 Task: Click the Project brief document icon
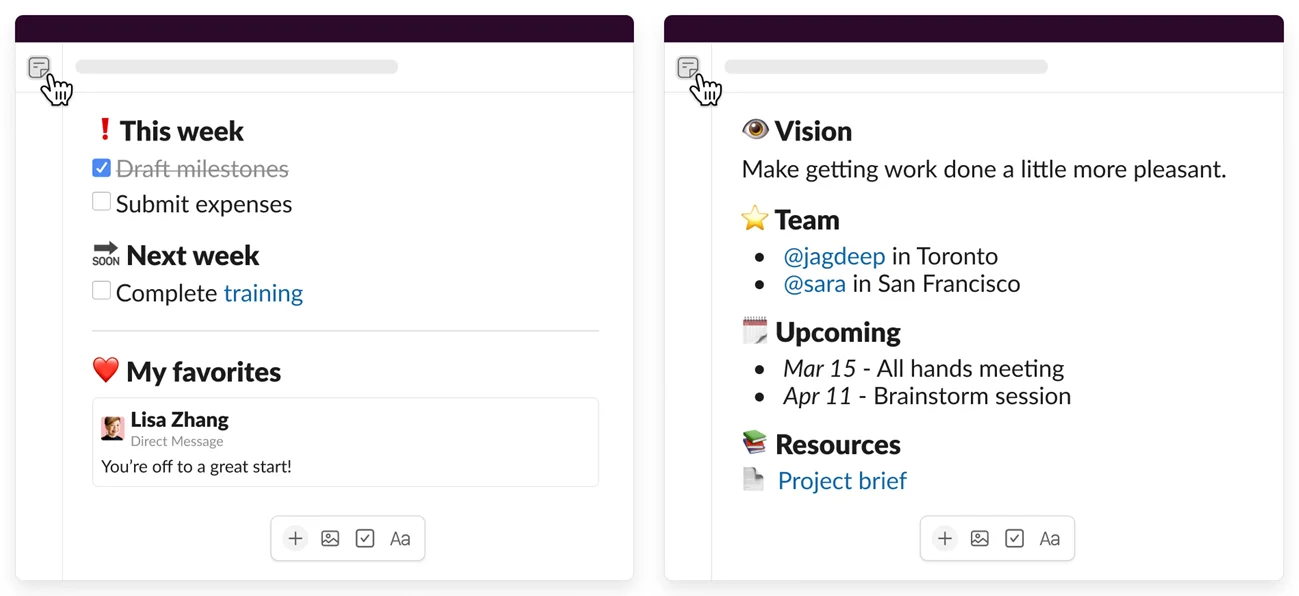pos(754,479)
